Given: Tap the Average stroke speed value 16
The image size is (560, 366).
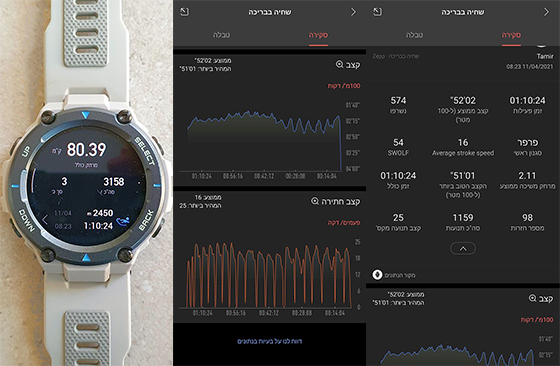Looking at the screenshot, I should 463,142.
